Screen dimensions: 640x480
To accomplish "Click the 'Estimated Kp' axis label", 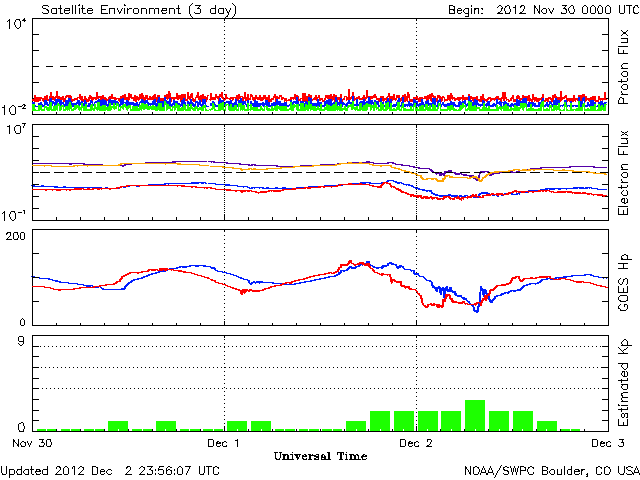I will point(624,383).
